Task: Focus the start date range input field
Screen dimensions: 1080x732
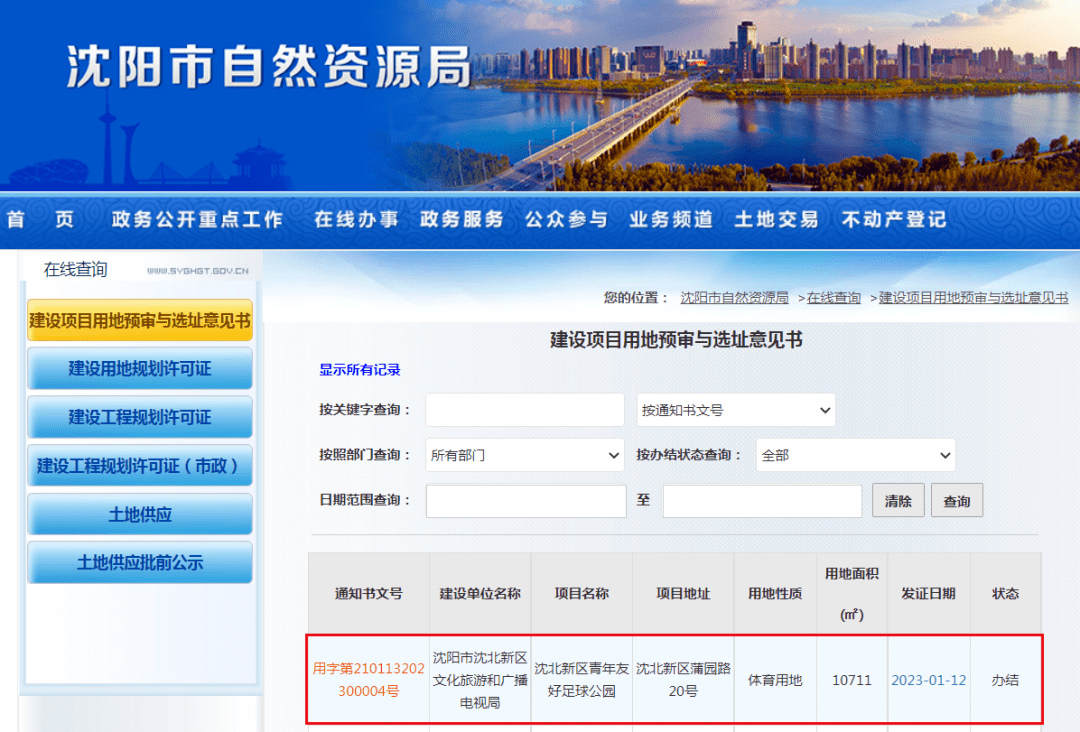Action: point(526,501)
